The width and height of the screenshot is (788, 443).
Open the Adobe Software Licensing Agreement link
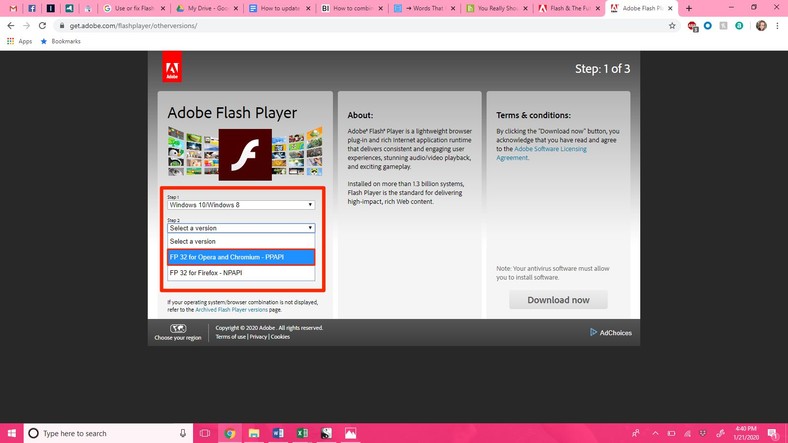tap(541, 153)
